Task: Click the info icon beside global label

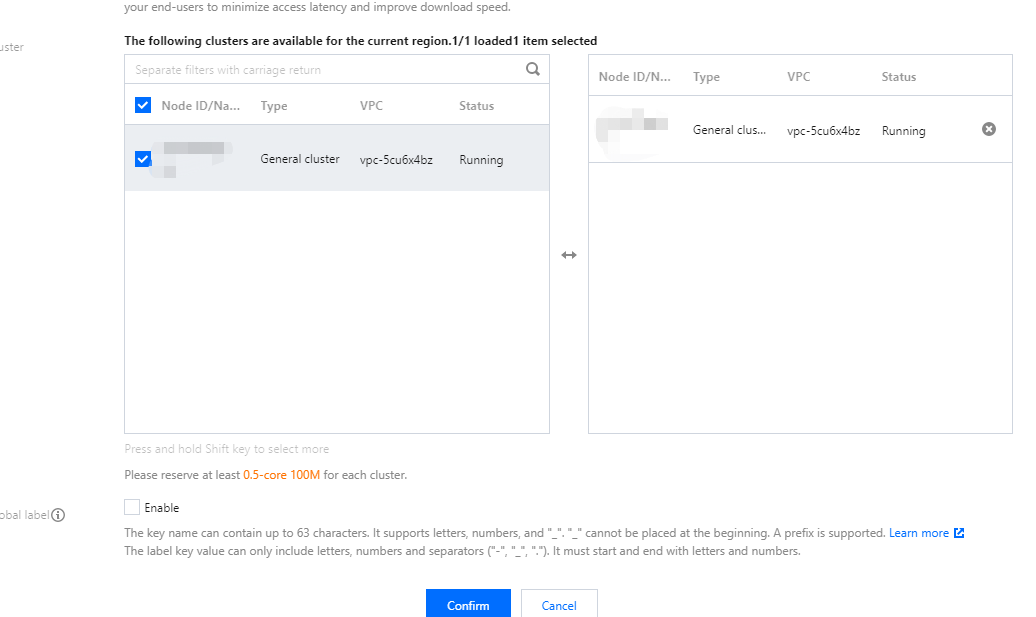Action: (58, 515)
